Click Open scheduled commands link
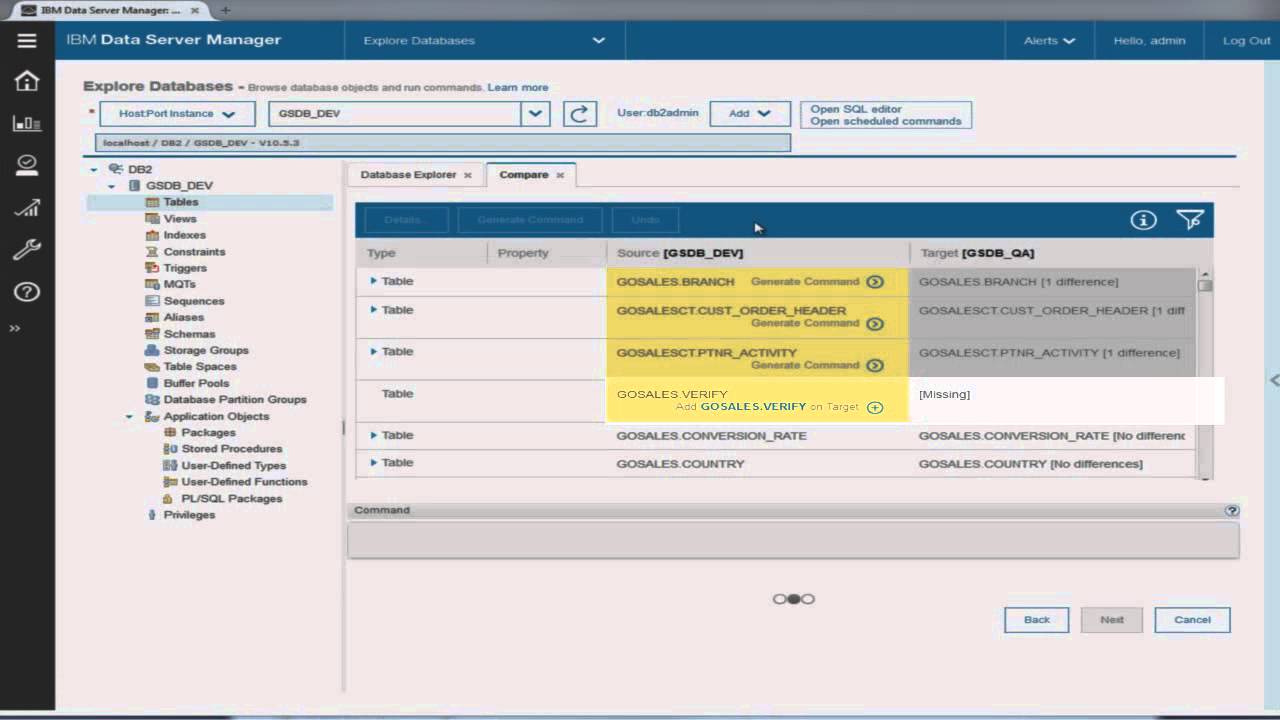1280x720 pixels. click(x=885, y=121)
